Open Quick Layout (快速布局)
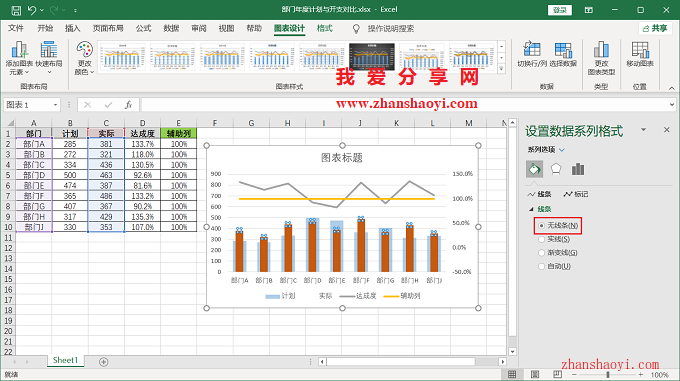 [49, 58]
